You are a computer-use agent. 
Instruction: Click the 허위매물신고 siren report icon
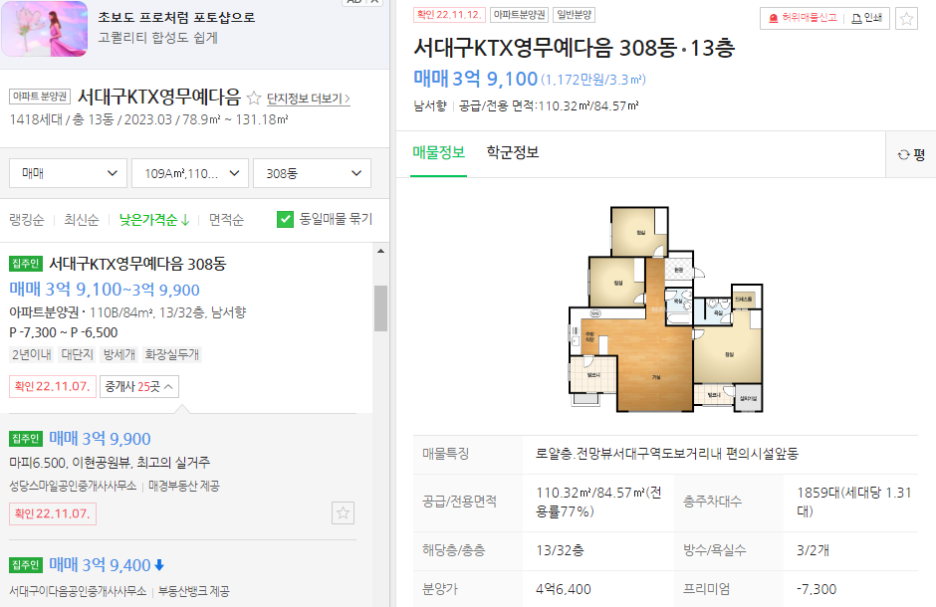tap(773, 19)
